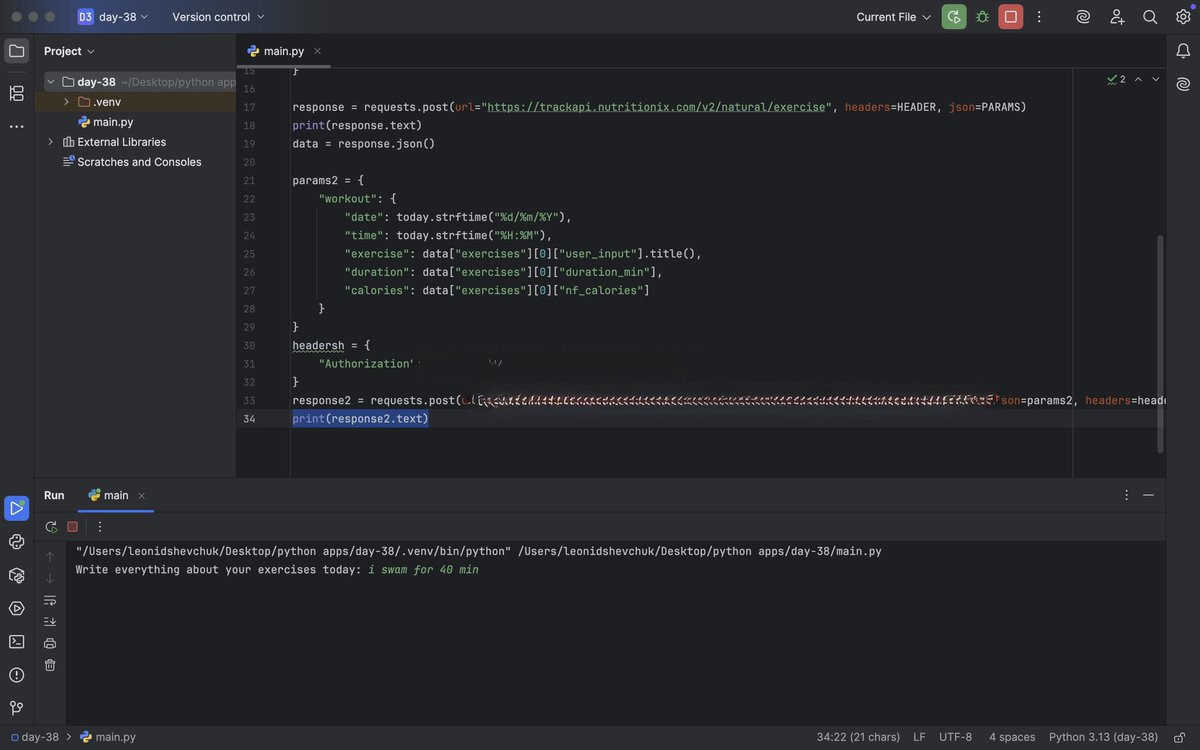Viewport: 1200px width, 750px height.
Task: Open the Version control dropdown
Action: click(x=218, y=17)
